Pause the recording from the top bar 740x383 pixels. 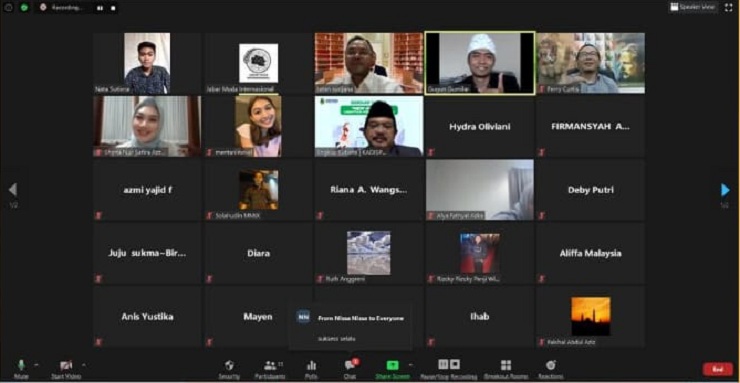coord(100,8)
